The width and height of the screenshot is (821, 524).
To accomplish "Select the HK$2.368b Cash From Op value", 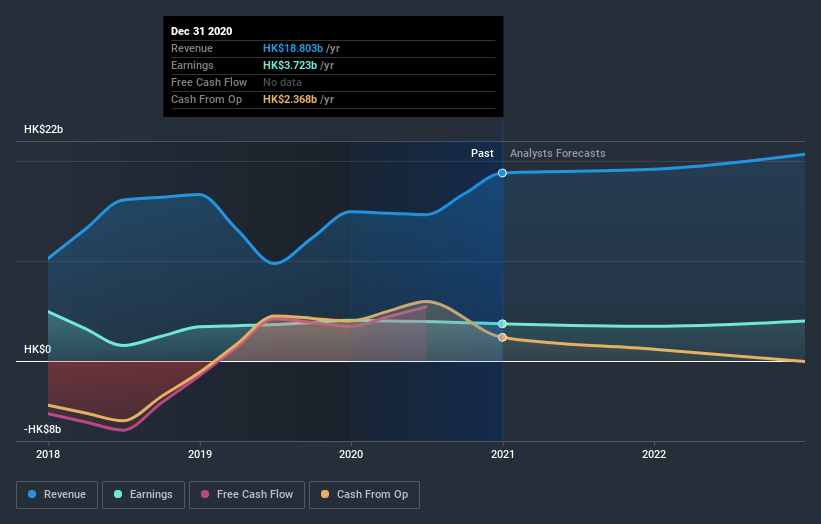I will [x=290, y=99].
